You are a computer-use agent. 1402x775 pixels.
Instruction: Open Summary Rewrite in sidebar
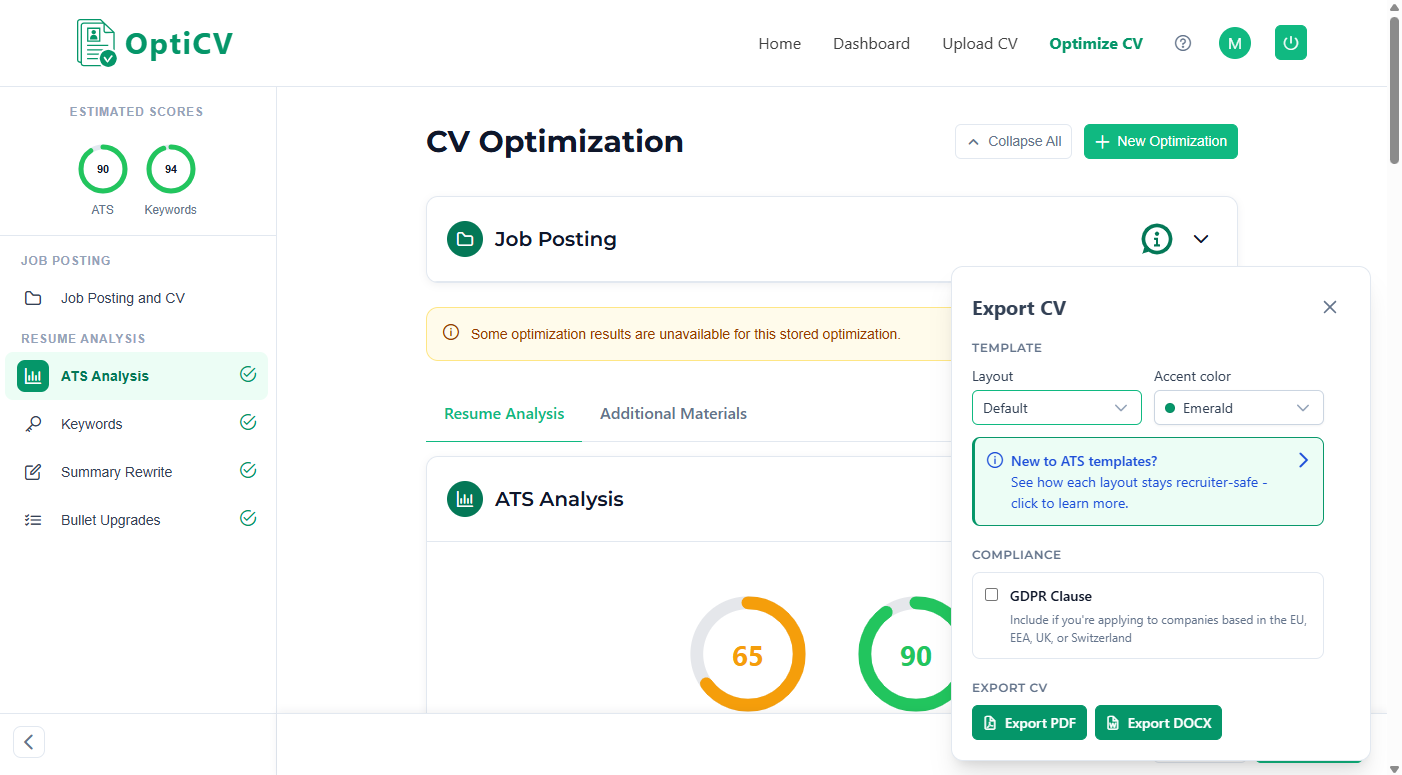tap(136, 472)
